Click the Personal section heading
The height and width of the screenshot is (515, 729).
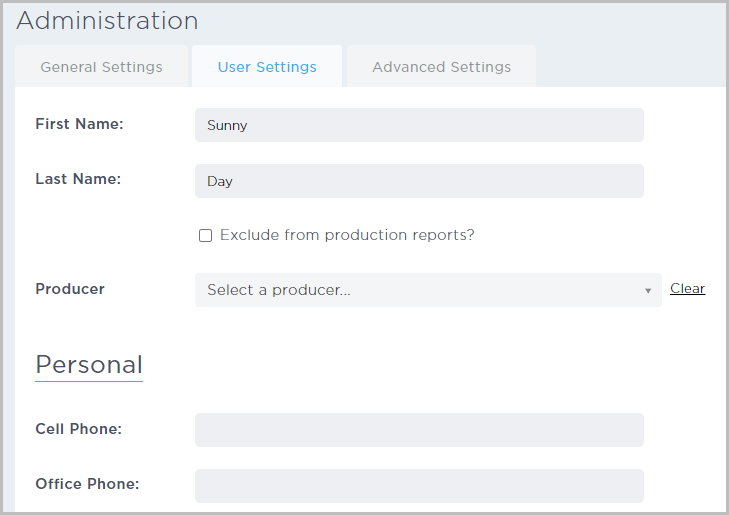[x=89, y=364]
